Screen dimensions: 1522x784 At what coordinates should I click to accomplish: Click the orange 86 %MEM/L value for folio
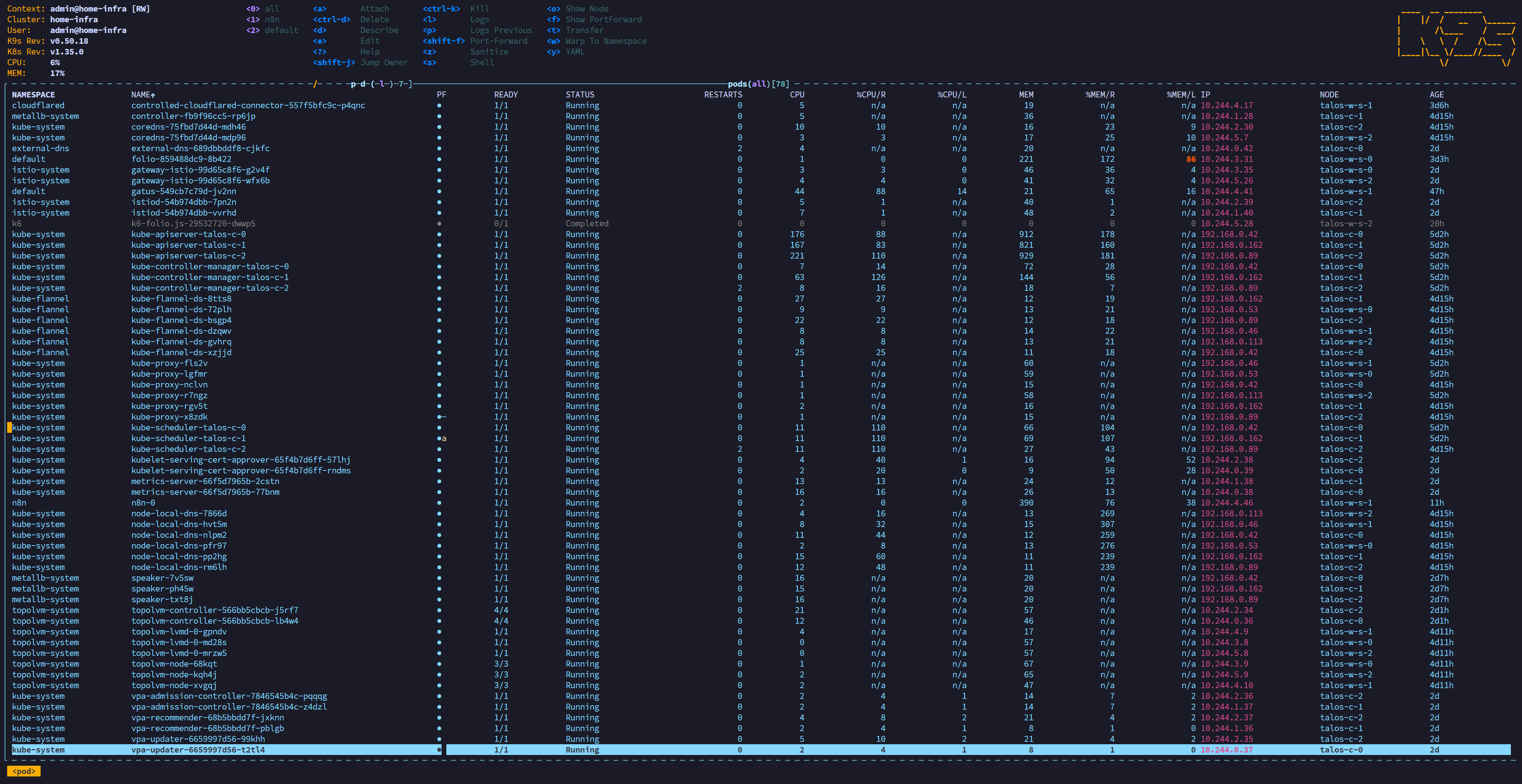(x=1191, y=159)
